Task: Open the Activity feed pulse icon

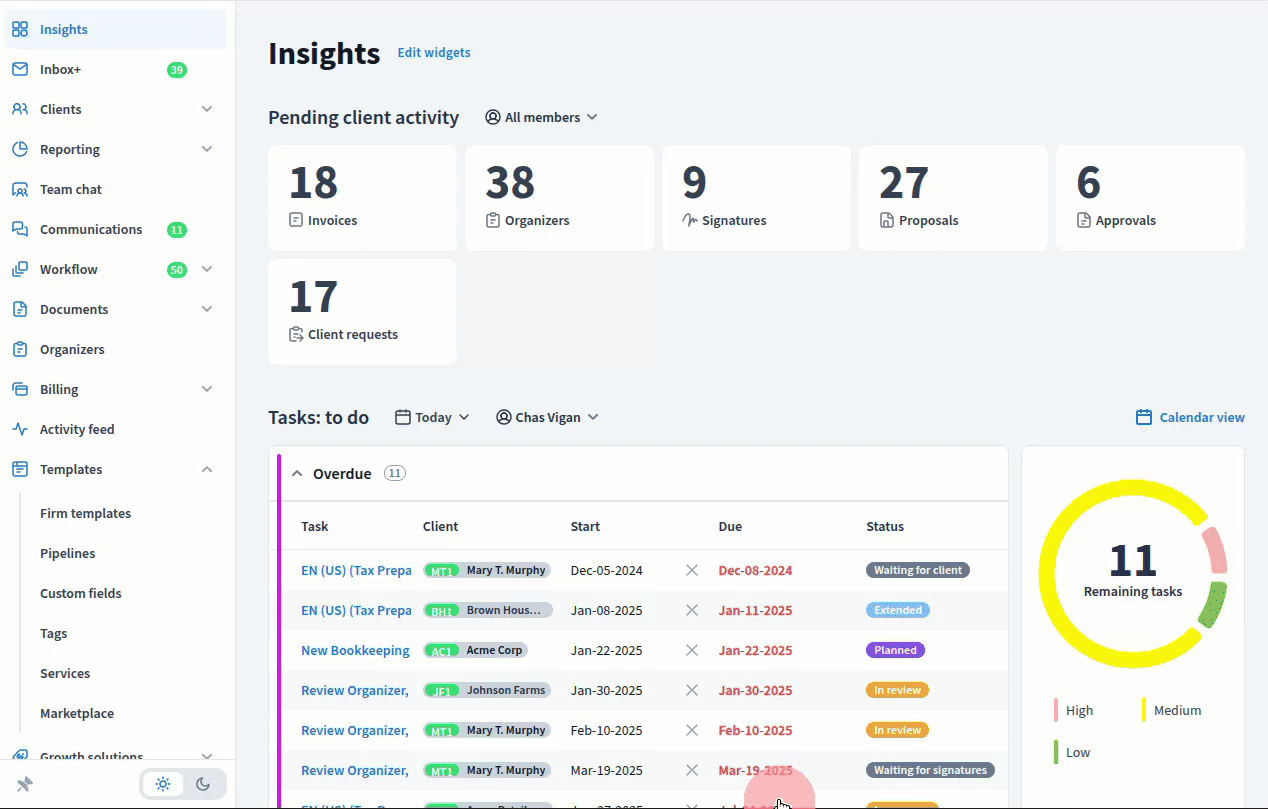Action: pos(20,429)
